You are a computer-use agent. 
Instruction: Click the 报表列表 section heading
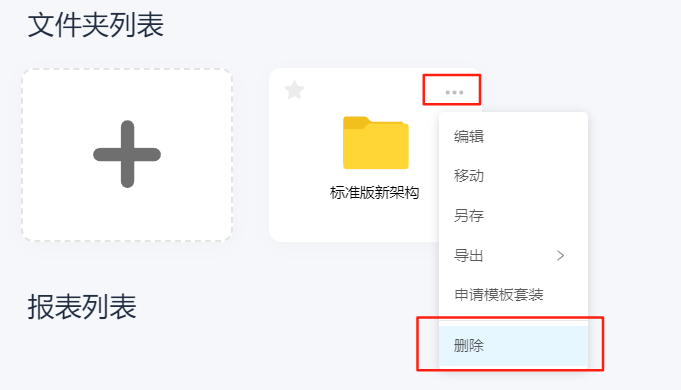point(82,307)
